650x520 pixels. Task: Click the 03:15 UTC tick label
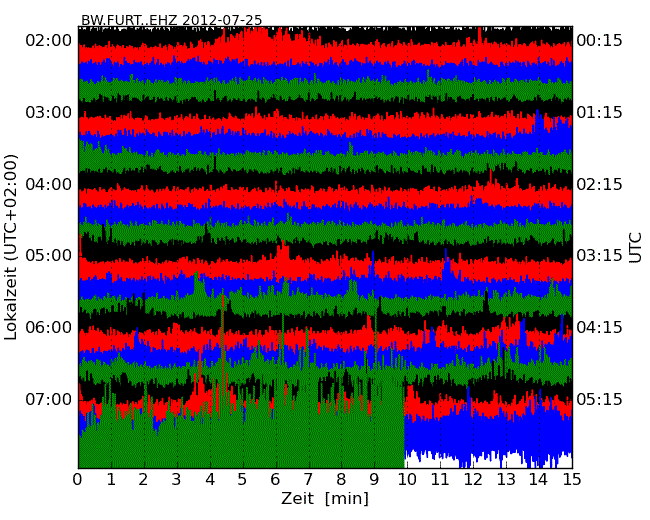click(x=600, y=255)
